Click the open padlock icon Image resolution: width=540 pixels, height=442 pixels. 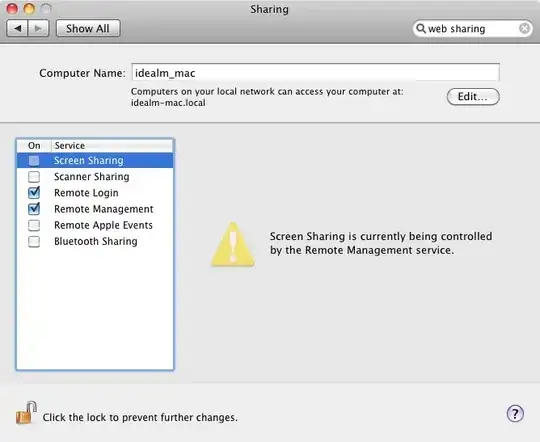[27, 413]
